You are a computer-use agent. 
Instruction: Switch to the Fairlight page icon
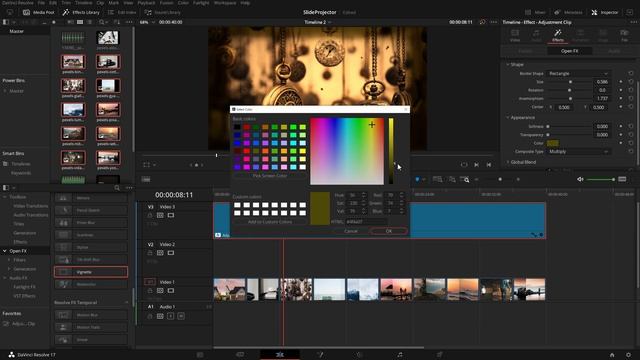400,354
